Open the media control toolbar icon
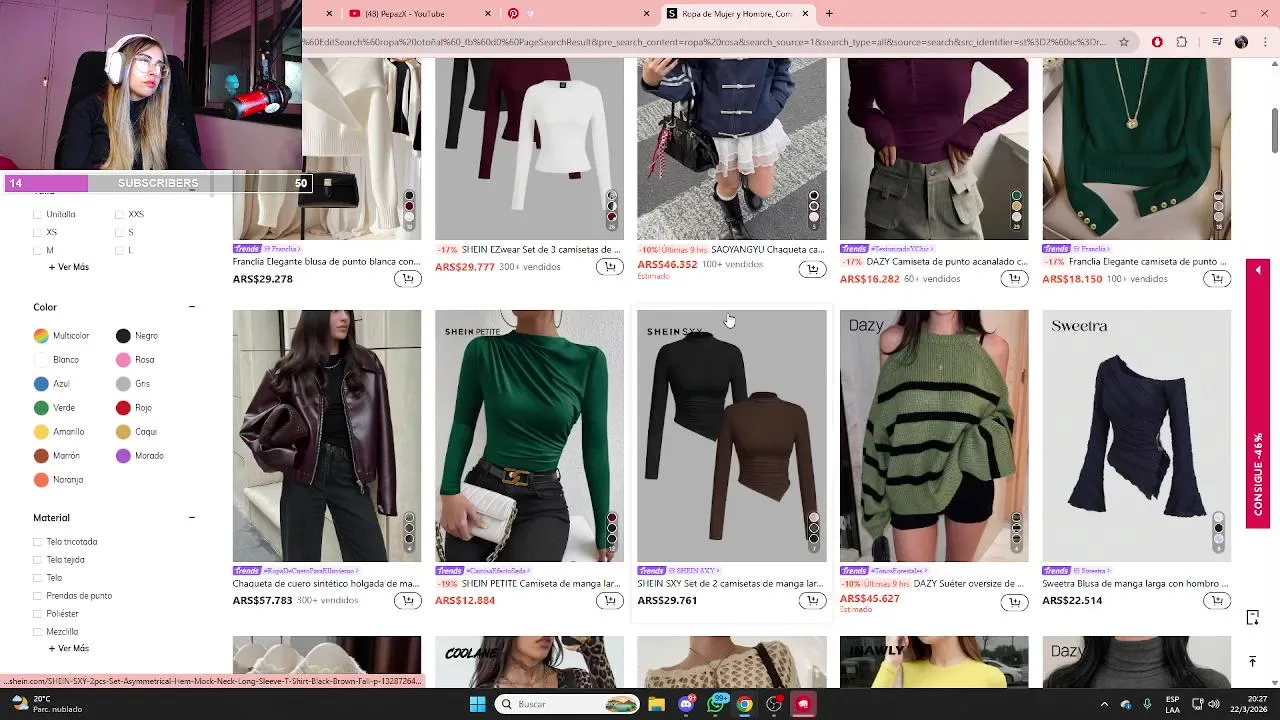The image size is (1280, 720). [1217, 42]
